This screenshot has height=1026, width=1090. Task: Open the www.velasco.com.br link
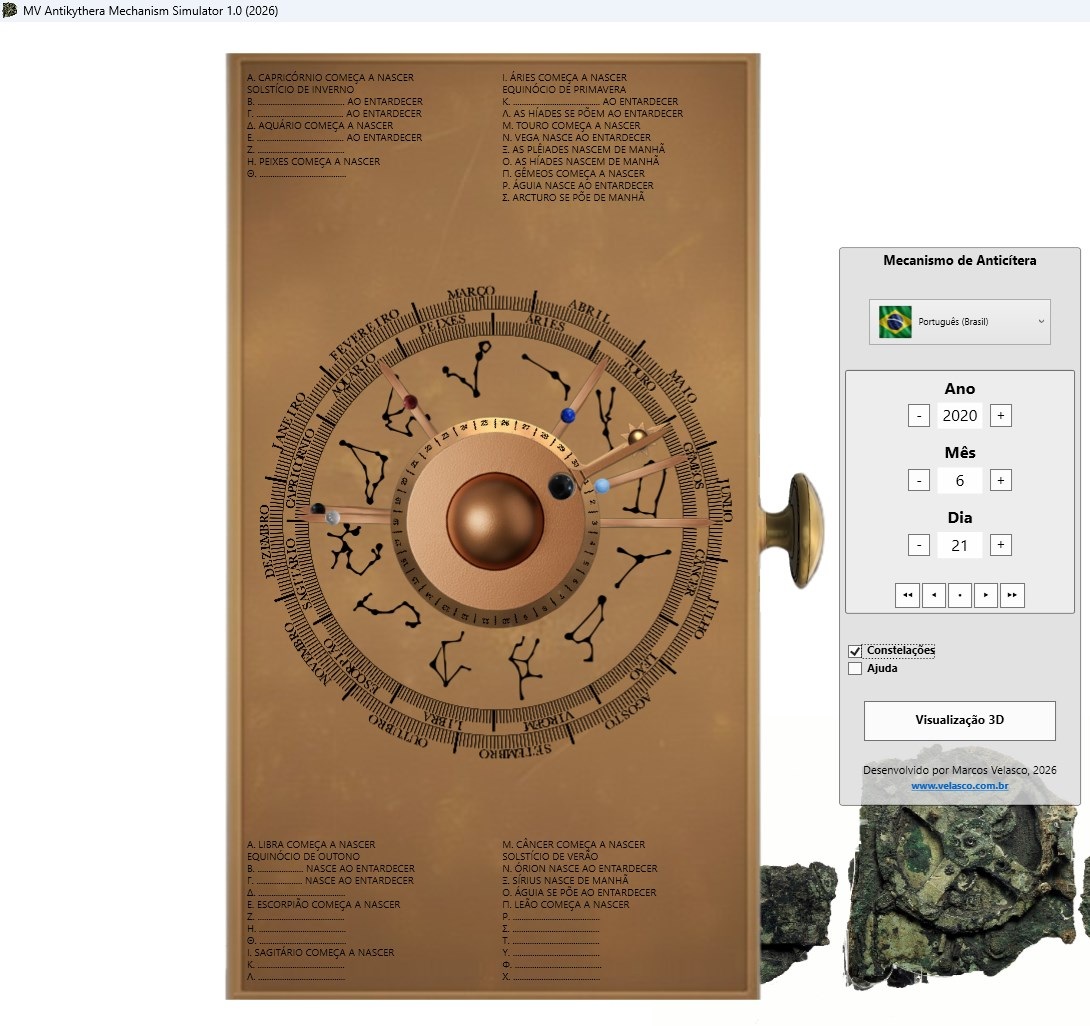[x=959, y=786]
